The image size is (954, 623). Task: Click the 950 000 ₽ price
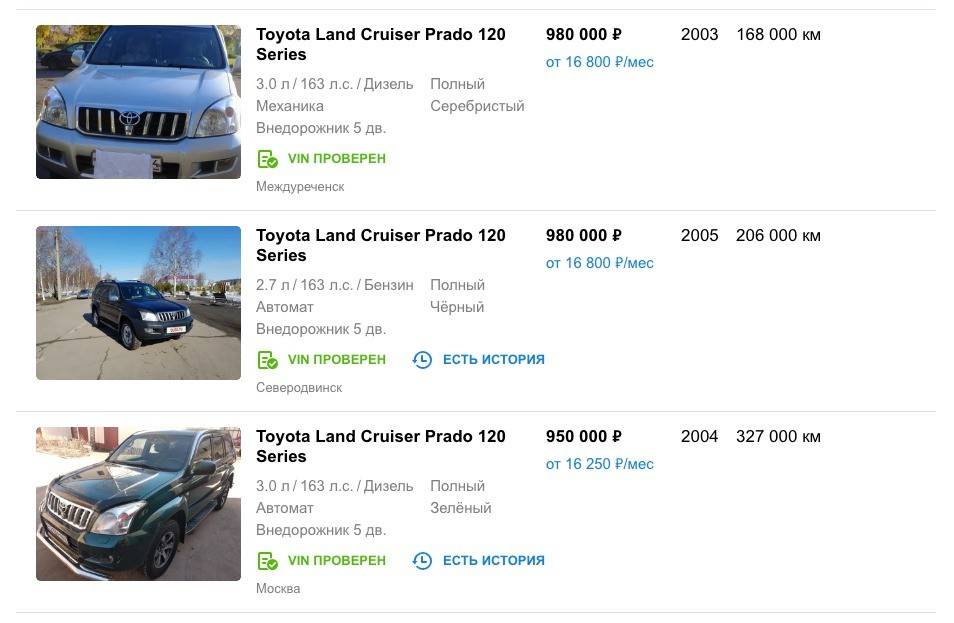click(x=583, y=437)
